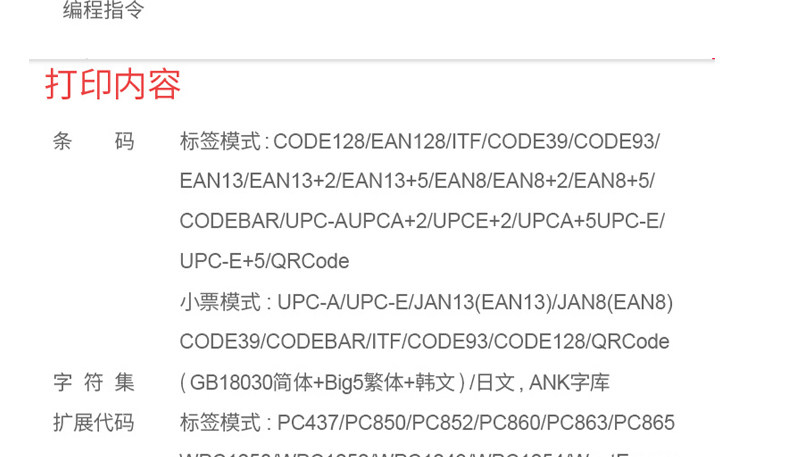The image size is (790, 457).
Task: Click the CODEBAR/UPC-AUPCA+2 text line
Action: (422, 221)
